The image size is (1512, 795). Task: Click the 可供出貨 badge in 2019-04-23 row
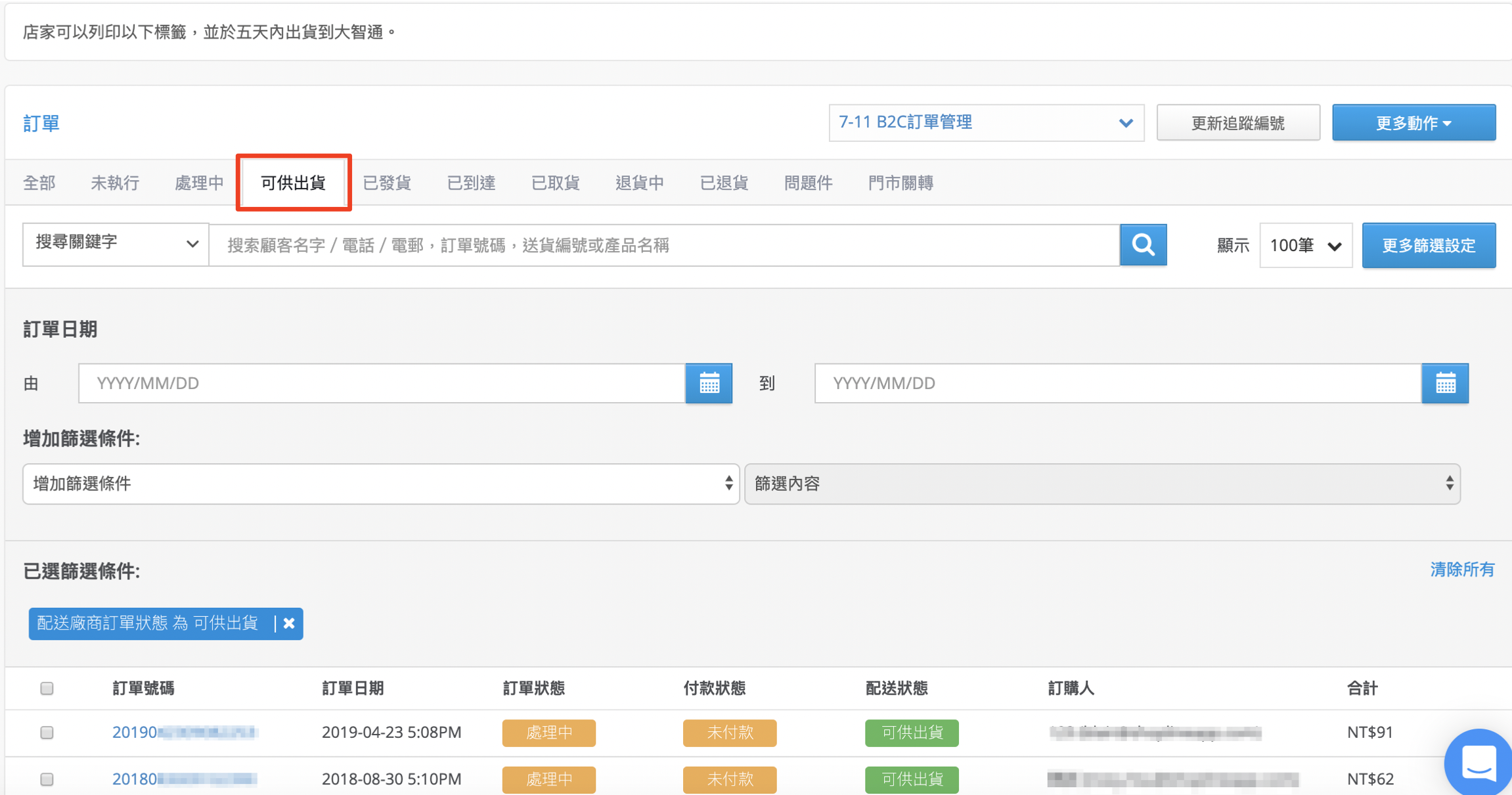point(912,733)
